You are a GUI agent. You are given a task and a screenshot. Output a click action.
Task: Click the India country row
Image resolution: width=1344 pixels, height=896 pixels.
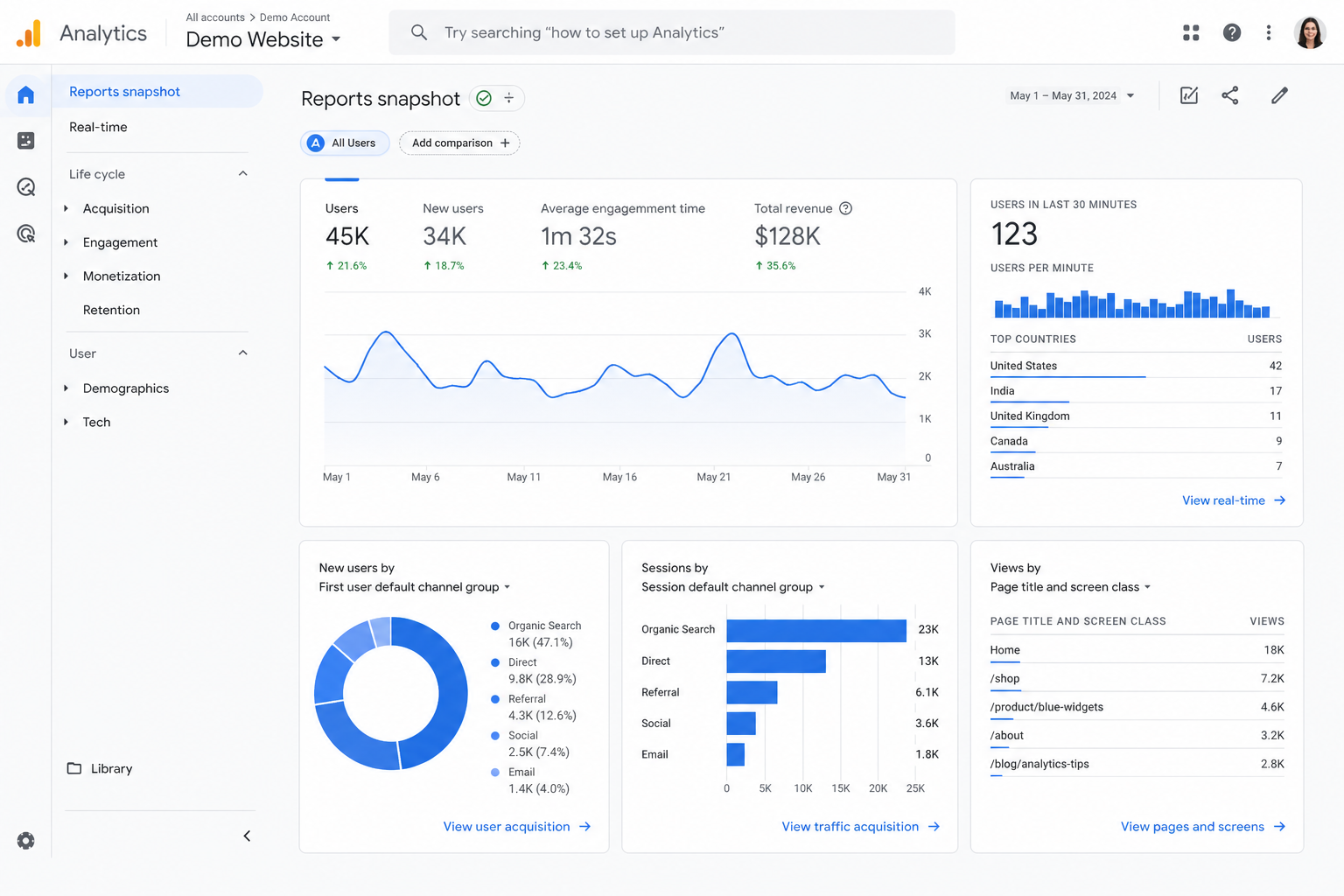pos(1136,391)
